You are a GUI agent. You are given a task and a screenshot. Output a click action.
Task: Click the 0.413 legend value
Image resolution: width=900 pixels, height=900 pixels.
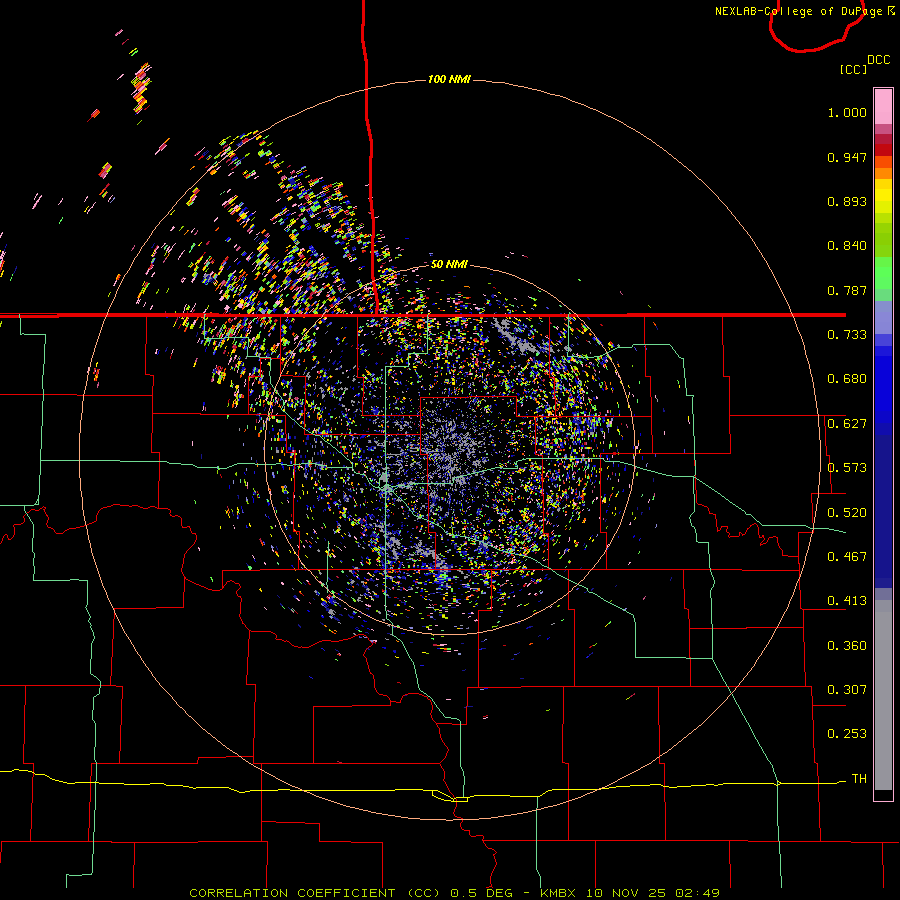[x=847, y=601]
